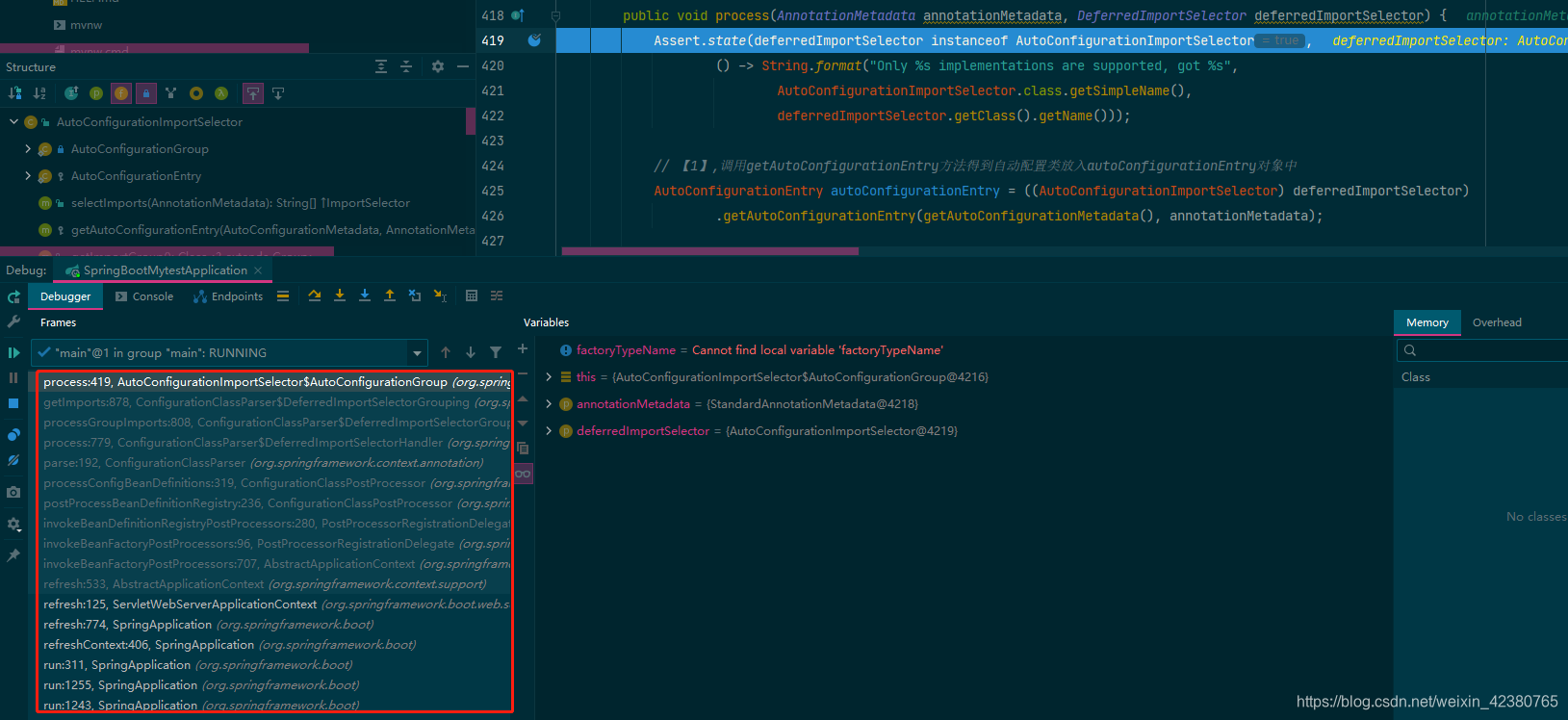Switch to the Memory tab
Viewport: 1568px width, 720px height.
point(1427,322)
